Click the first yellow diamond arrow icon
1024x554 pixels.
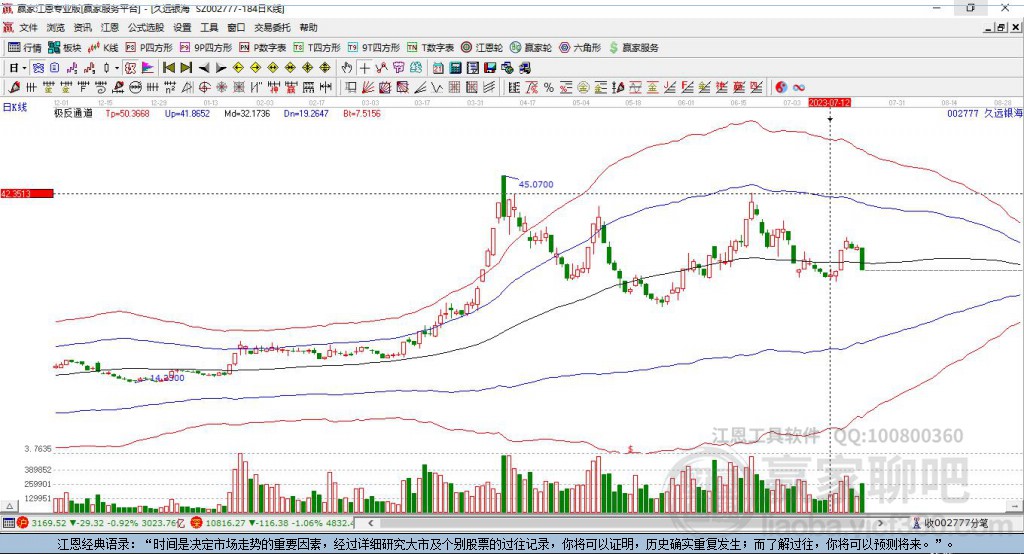tap(238, 68)
